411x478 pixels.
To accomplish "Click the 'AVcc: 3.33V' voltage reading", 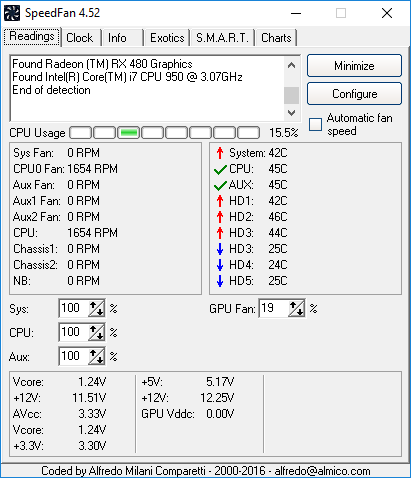I will [x=59, y=414].
